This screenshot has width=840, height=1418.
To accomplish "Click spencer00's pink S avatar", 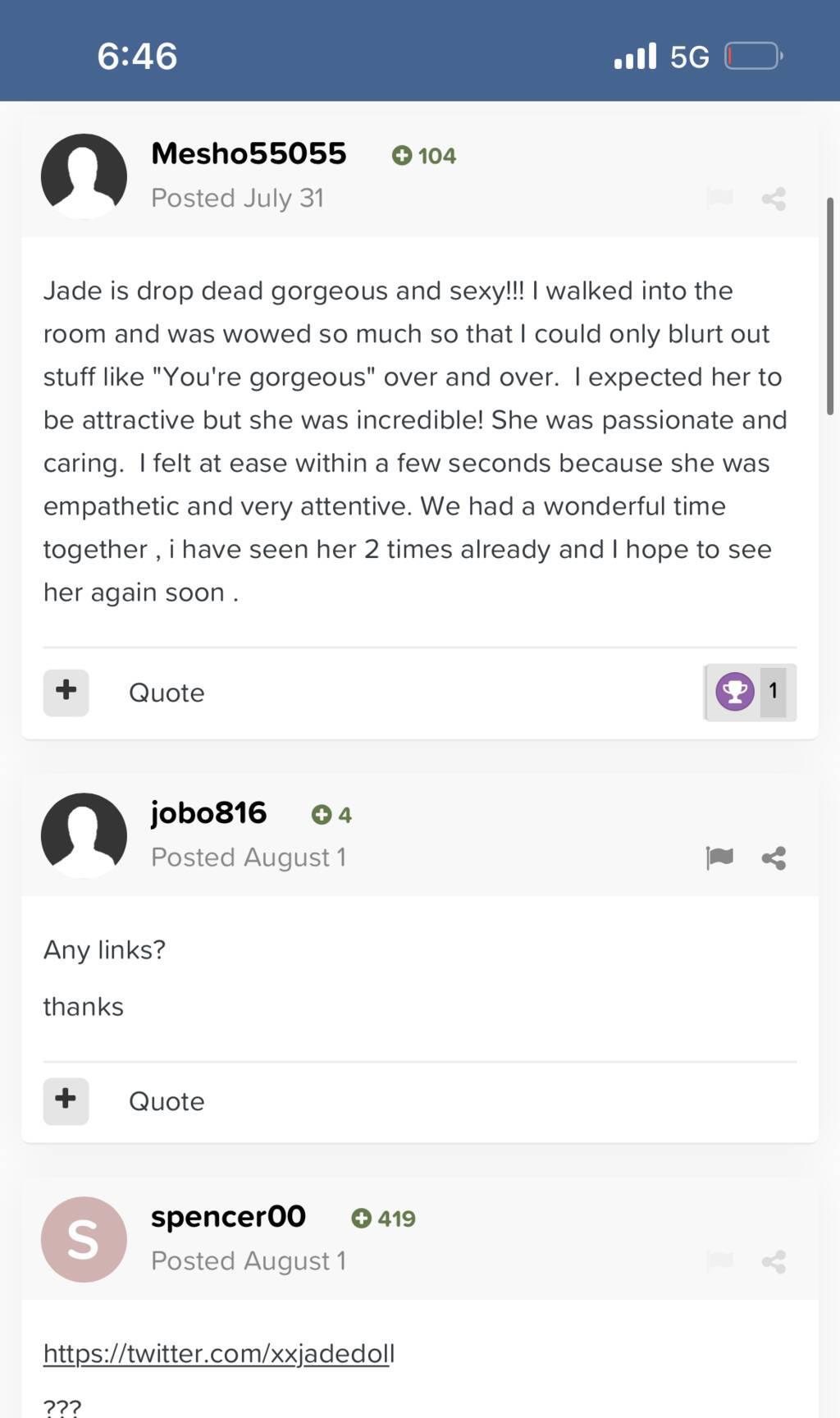I will coord(84,1239).
